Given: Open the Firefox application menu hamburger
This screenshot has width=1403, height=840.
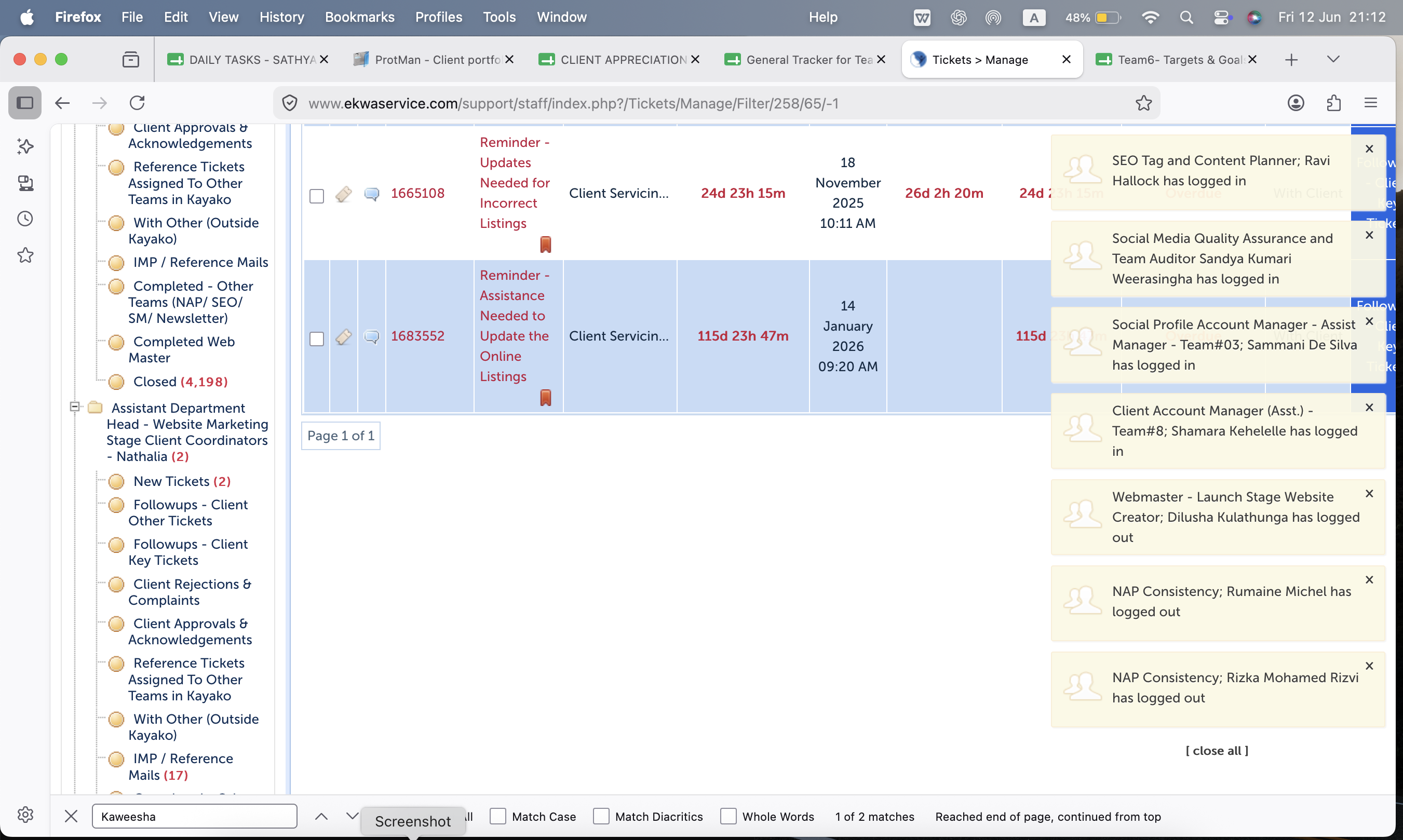Looking at the screenshot, I should tap(1371, 103).
